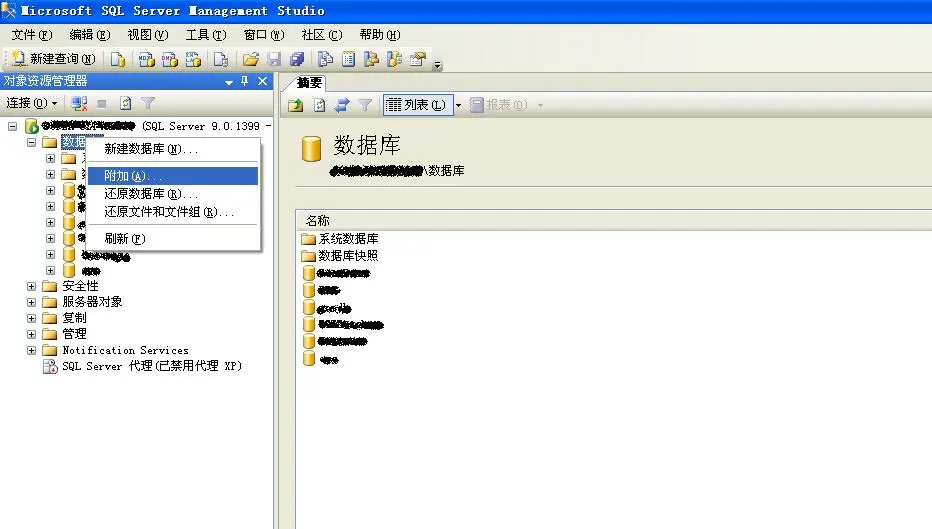The width and height of the screenshot is (932, 529).
Task: Expand the Notification Services tree node
Action: [32, 351]
